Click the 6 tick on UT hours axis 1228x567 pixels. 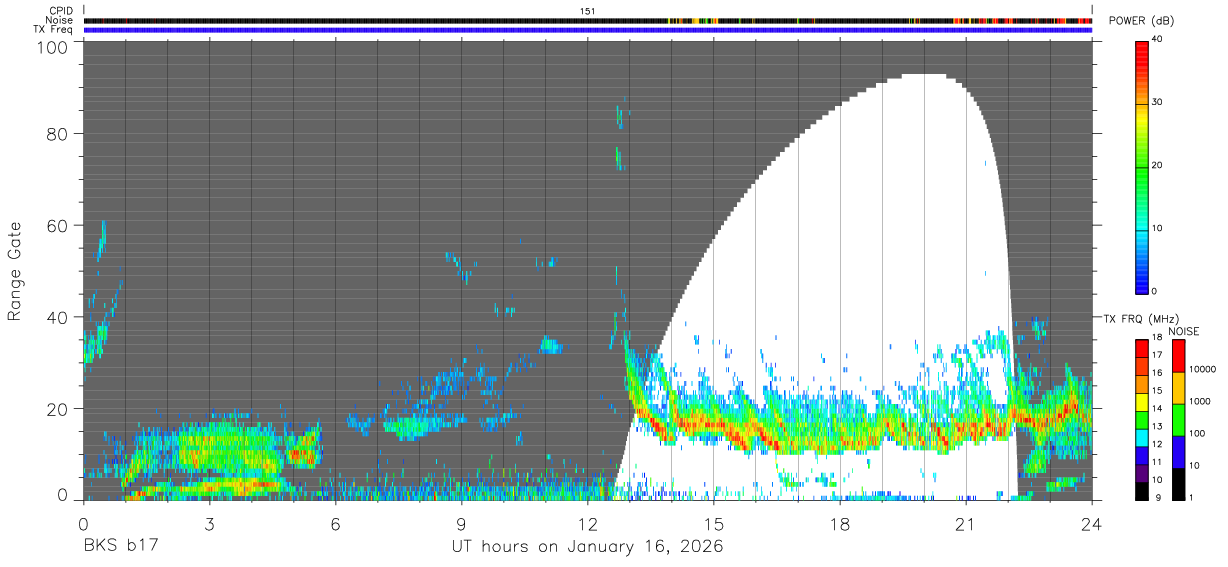pyautogui.click(x=336, y=524)
